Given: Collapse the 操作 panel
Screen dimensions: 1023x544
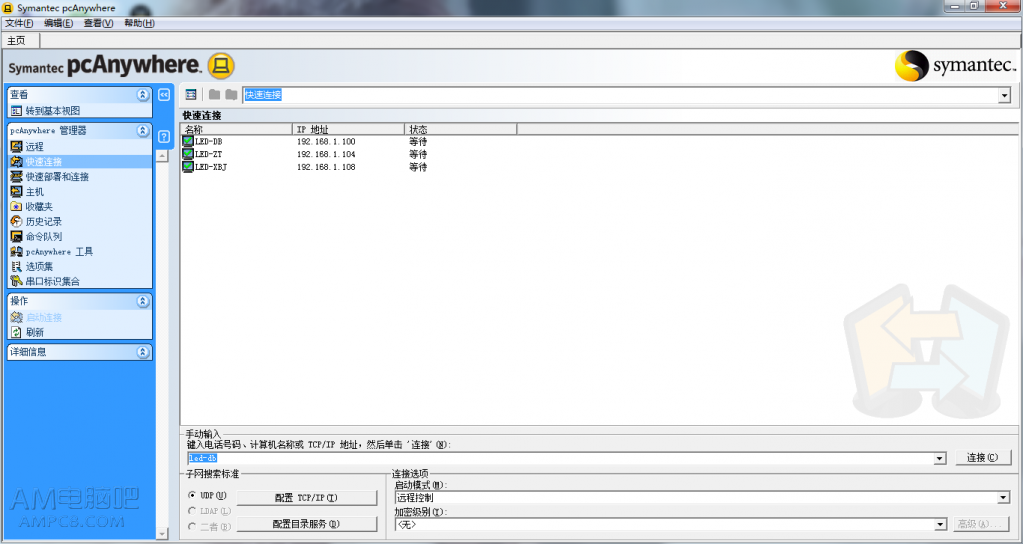Looking at the screenshot, I should pos(143,301).
